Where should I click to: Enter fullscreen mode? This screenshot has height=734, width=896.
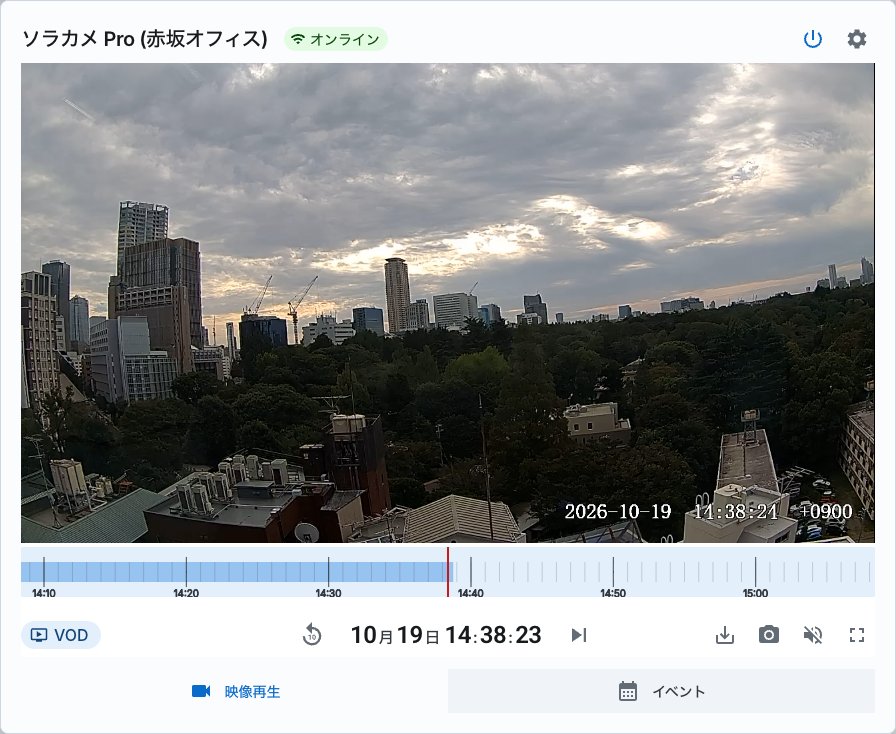click(x=857, y=635)
